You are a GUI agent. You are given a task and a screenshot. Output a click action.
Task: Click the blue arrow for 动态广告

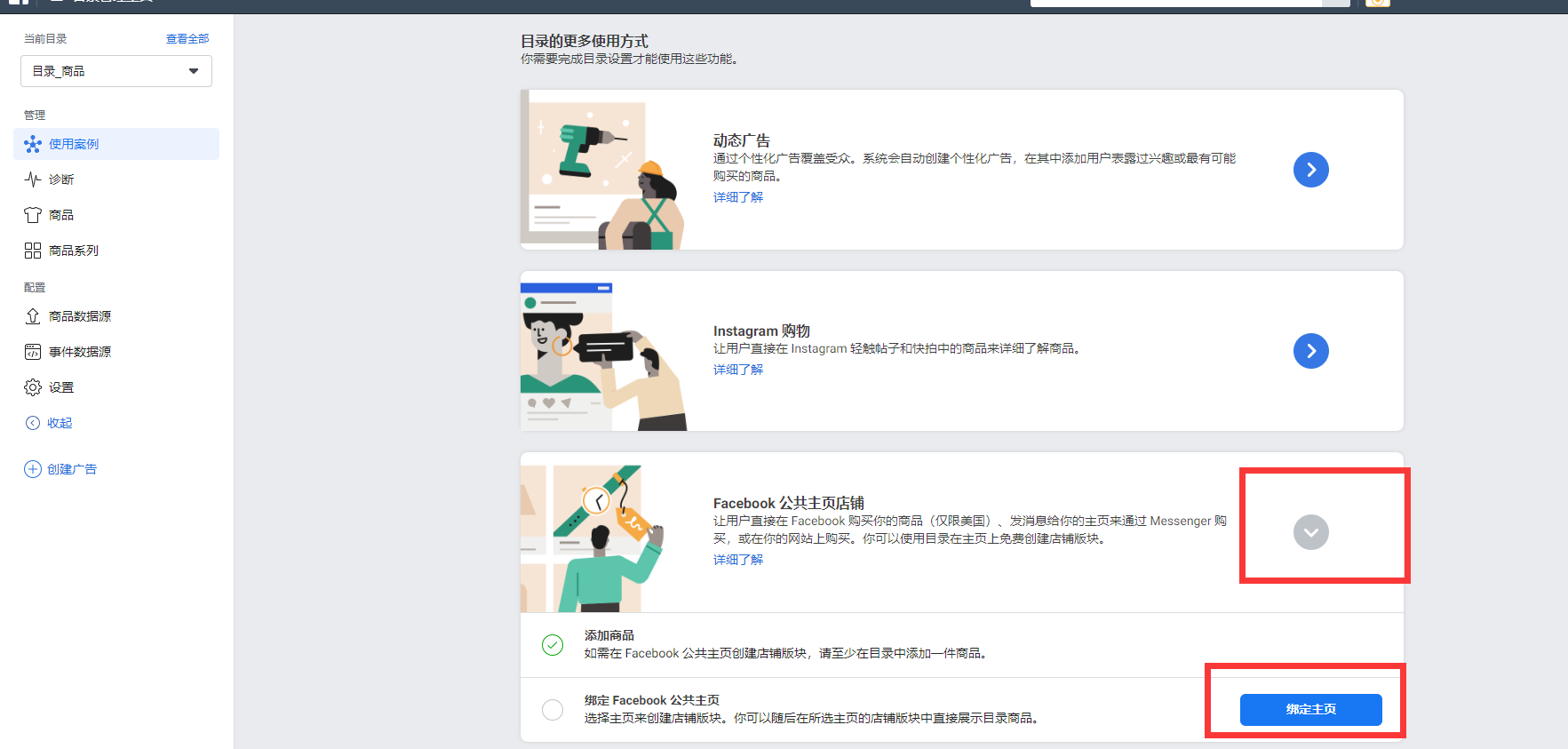point(1311,170)
